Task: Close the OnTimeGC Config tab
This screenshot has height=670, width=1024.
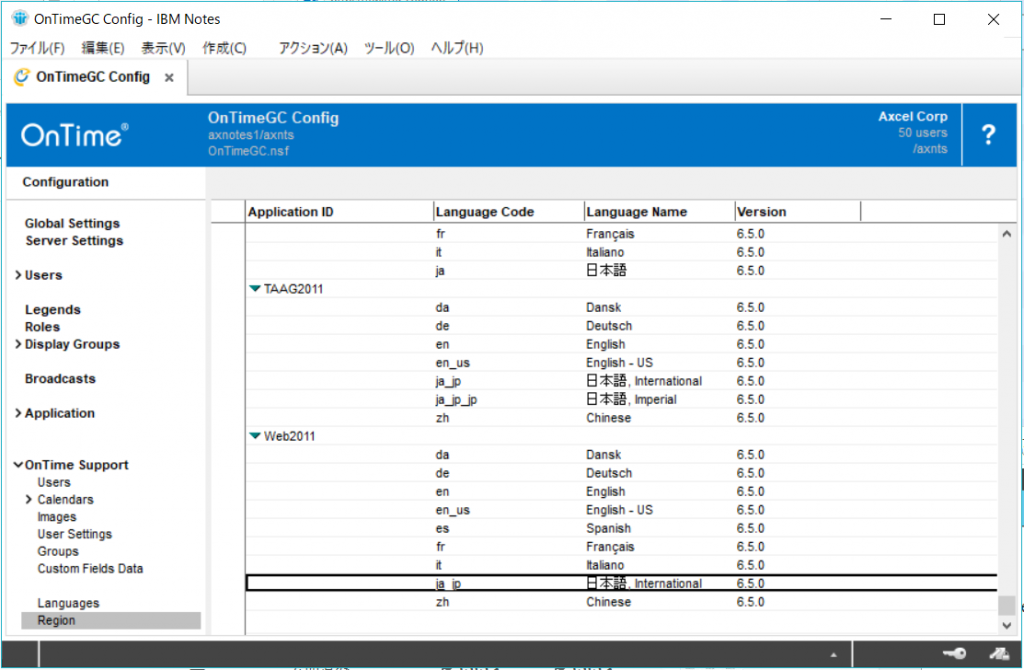Action: click(x=169, y=78)
